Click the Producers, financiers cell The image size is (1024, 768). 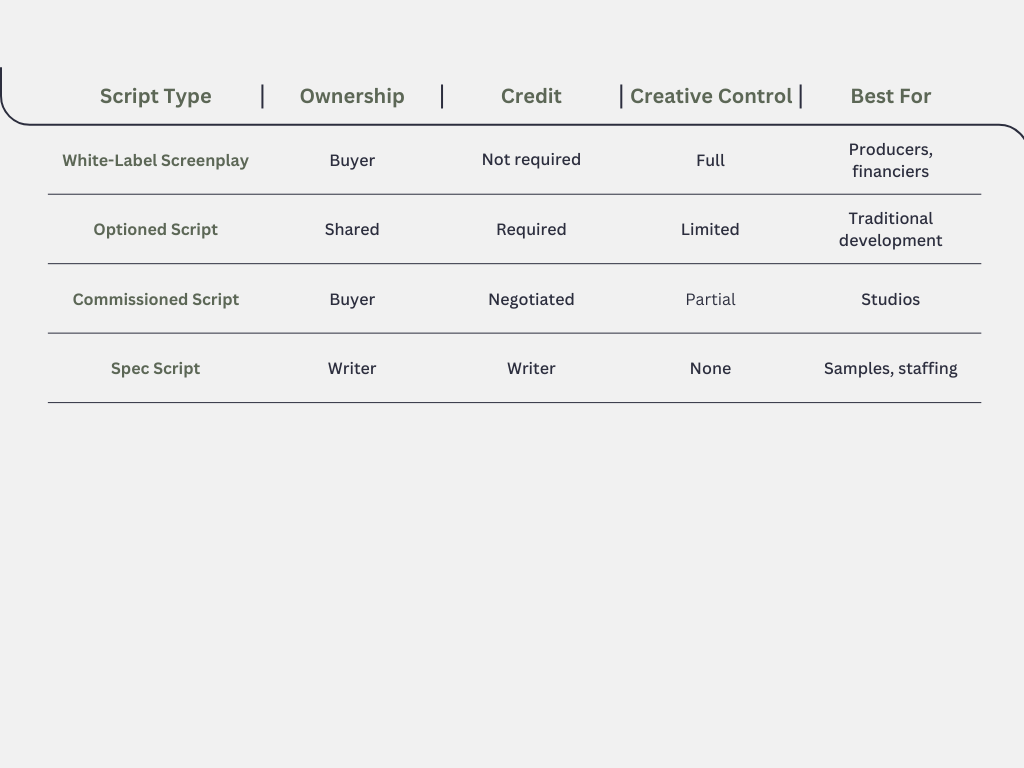click(890, 160)
